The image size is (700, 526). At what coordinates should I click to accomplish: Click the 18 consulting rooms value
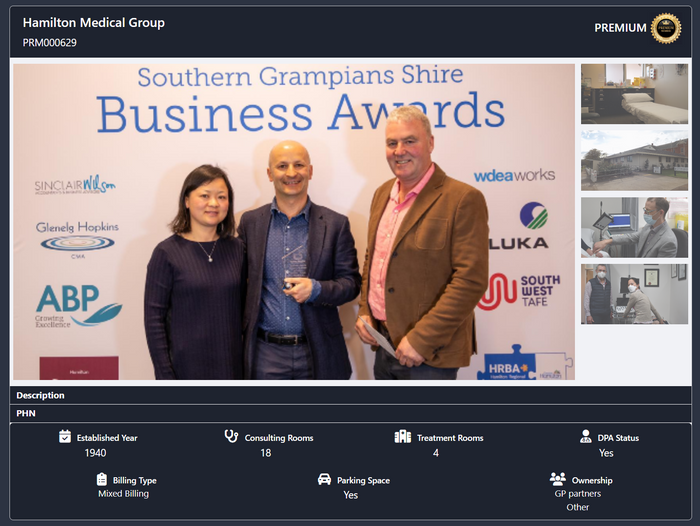click(x=266, y=453)
